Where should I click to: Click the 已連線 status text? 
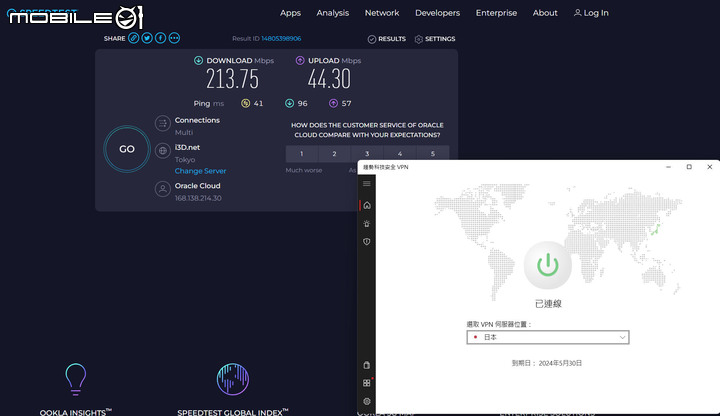pos(548,304)
